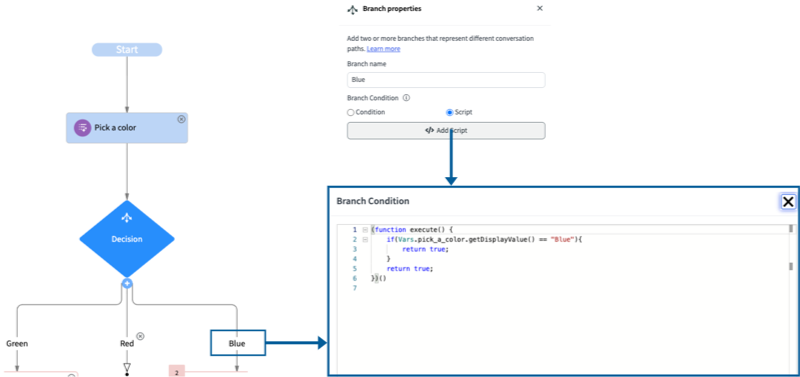
Task: Select the Red branch label
Action: click(x=127, y=343)
